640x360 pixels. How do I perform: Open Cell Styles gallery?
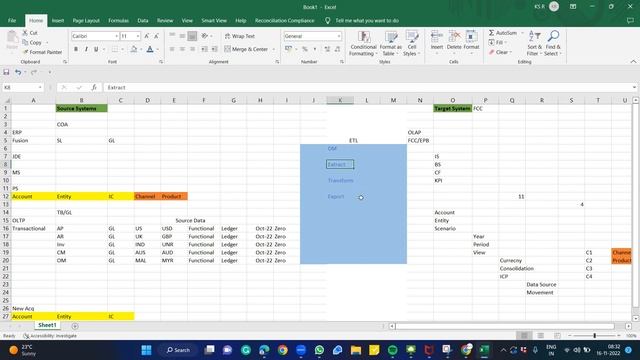click(x=411, y=43)
